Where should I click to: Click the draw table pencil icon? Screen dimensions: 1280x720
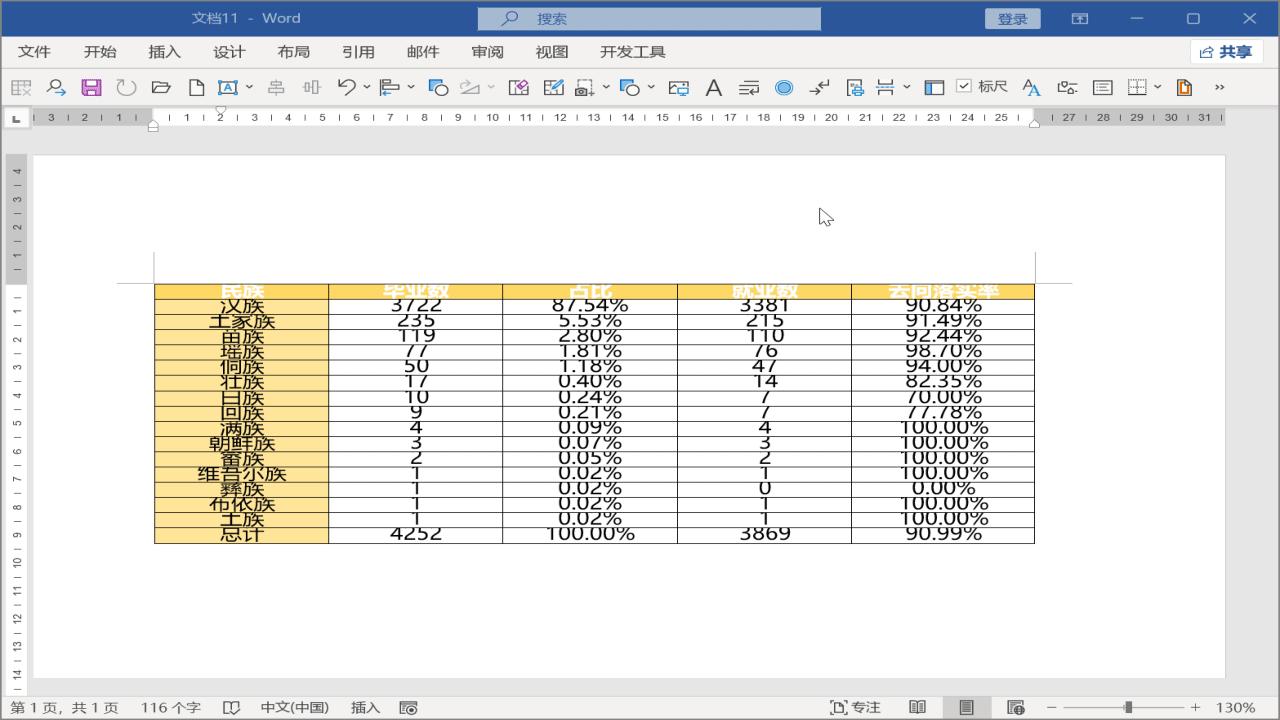coord(553,88)
